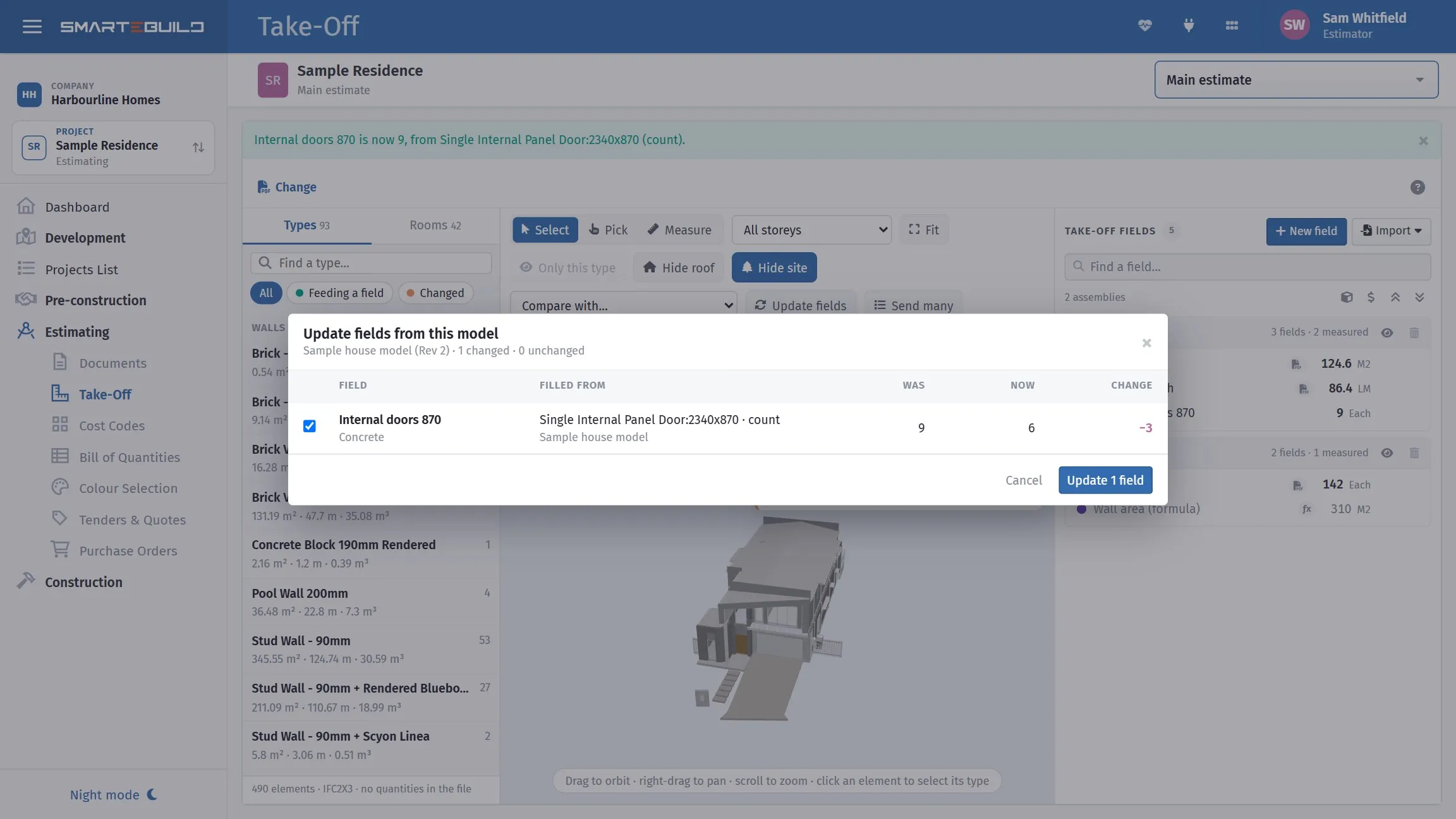This screenshot has height=819, width=1456.
Task: Choose the Measure tool
Action: [x=679, y=230]
